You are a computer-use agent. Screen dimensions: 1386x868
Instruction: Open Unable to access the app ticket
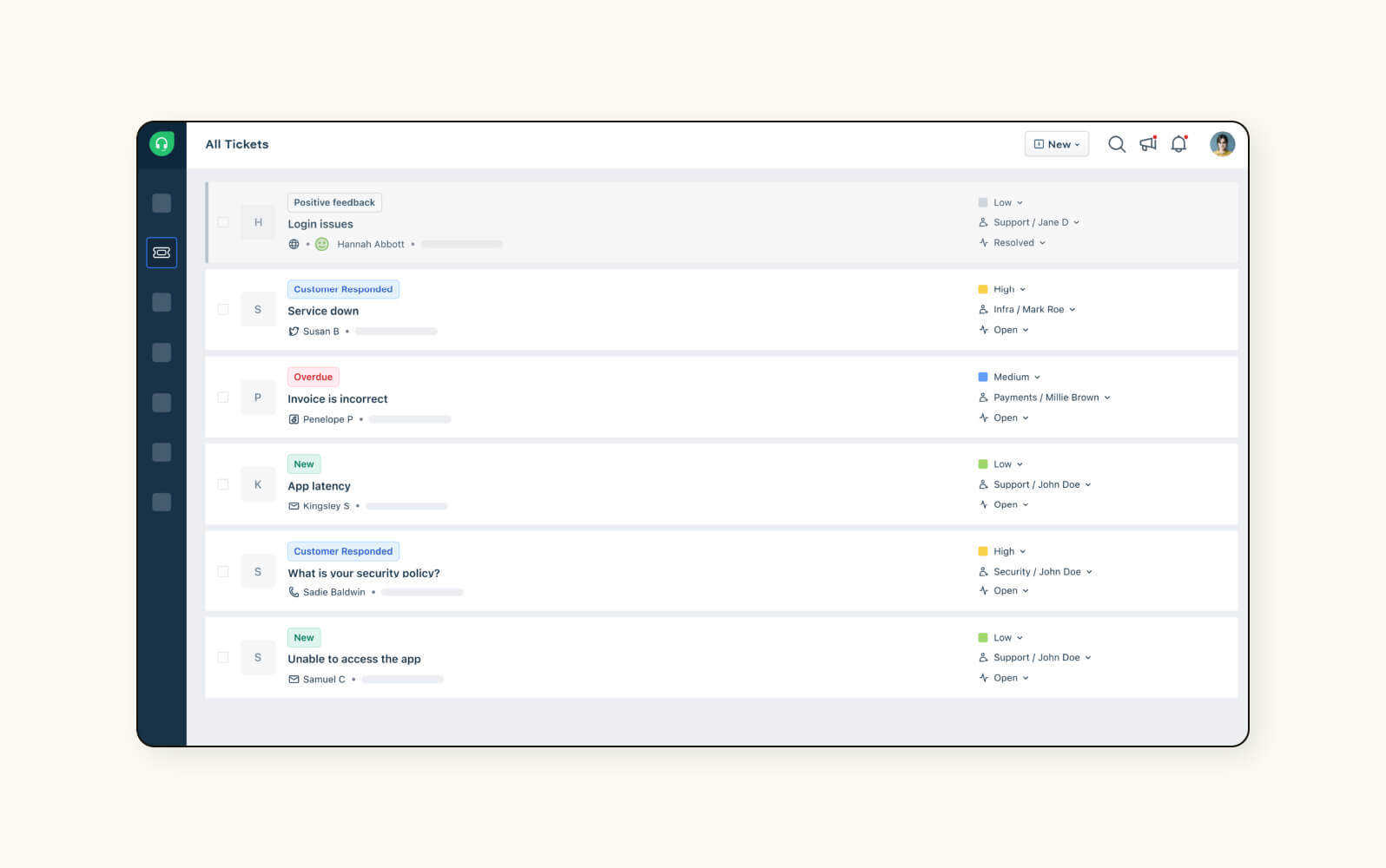coord(354,659)
